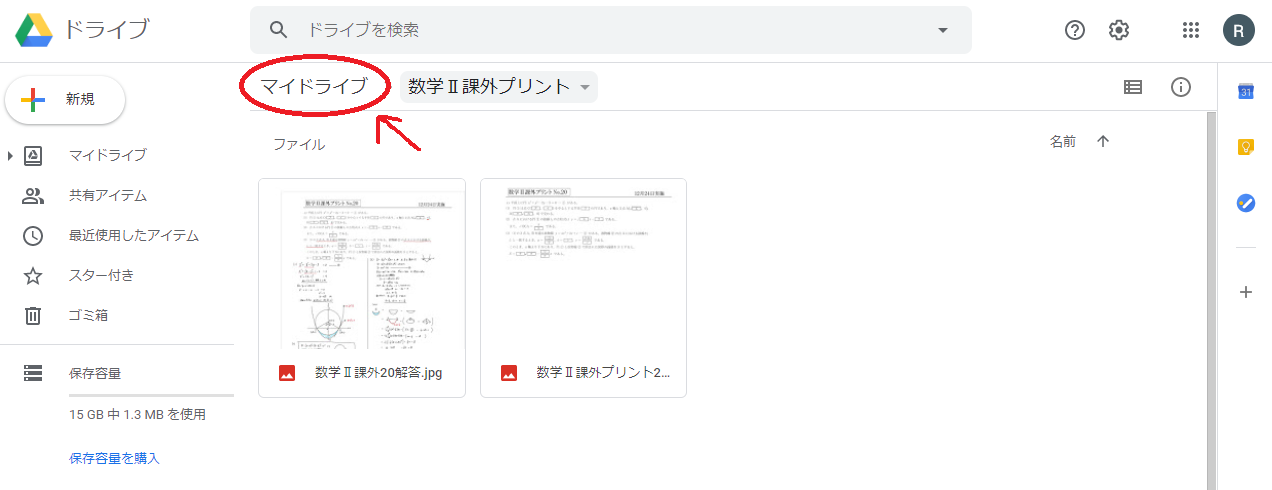
Task: Click 保存容量を購入 link
Action: 114,458
